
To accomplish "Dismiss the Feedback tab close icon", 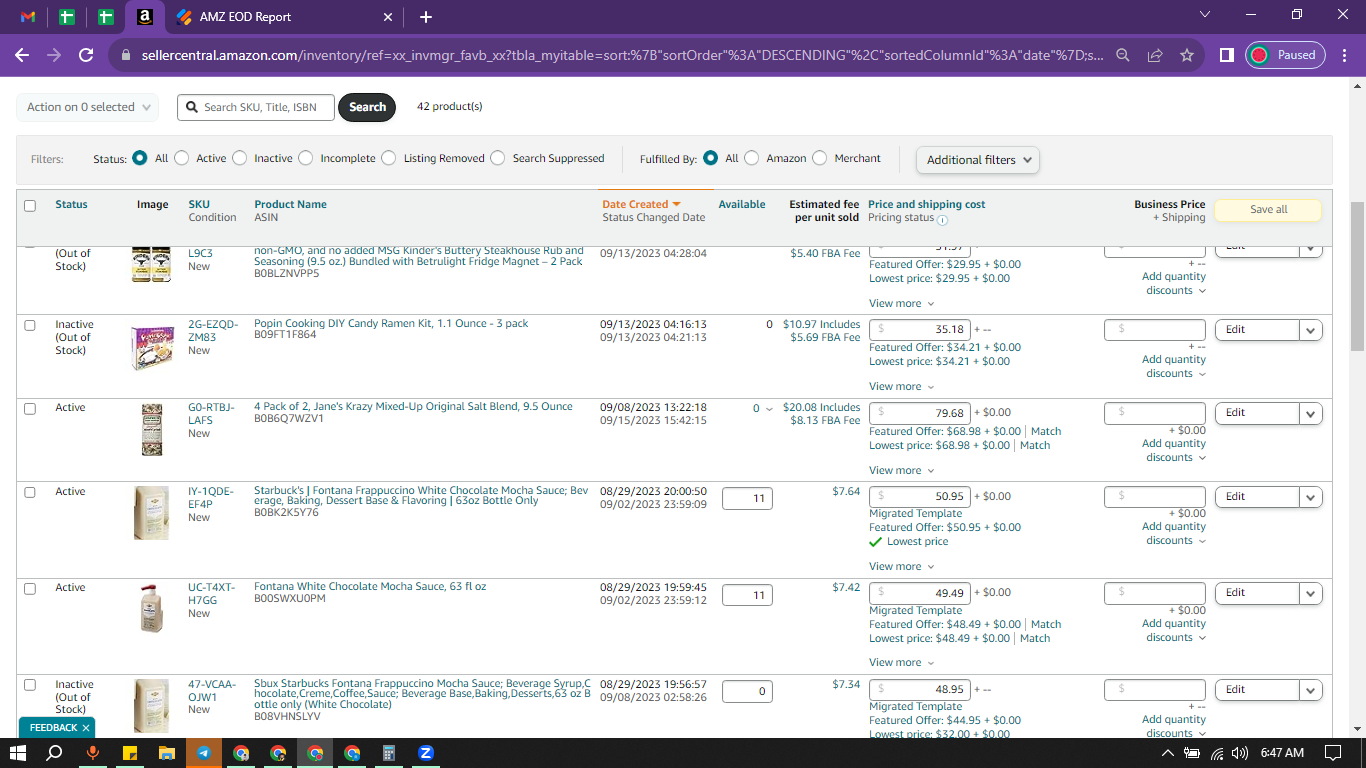I will tap(86, 728).
